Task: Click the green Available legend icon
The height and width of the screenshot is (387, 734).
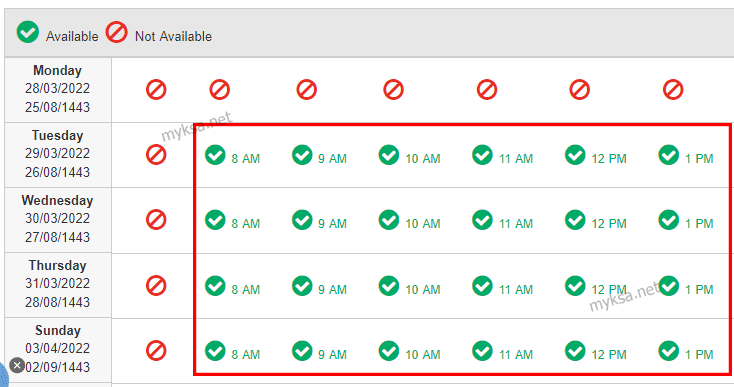Action: coord(28,32)
